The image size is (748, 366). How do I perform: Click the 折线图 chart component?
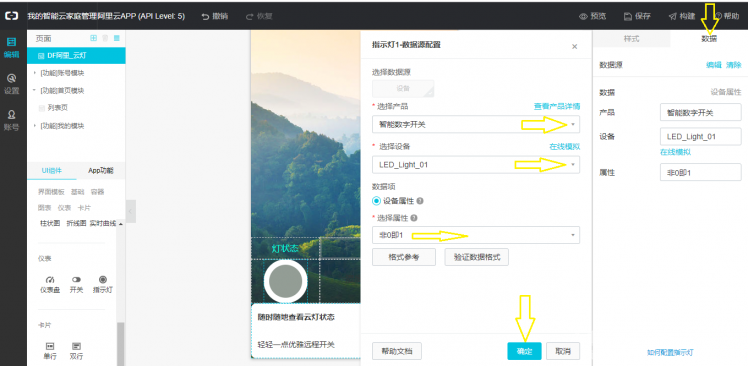point(76,223)
